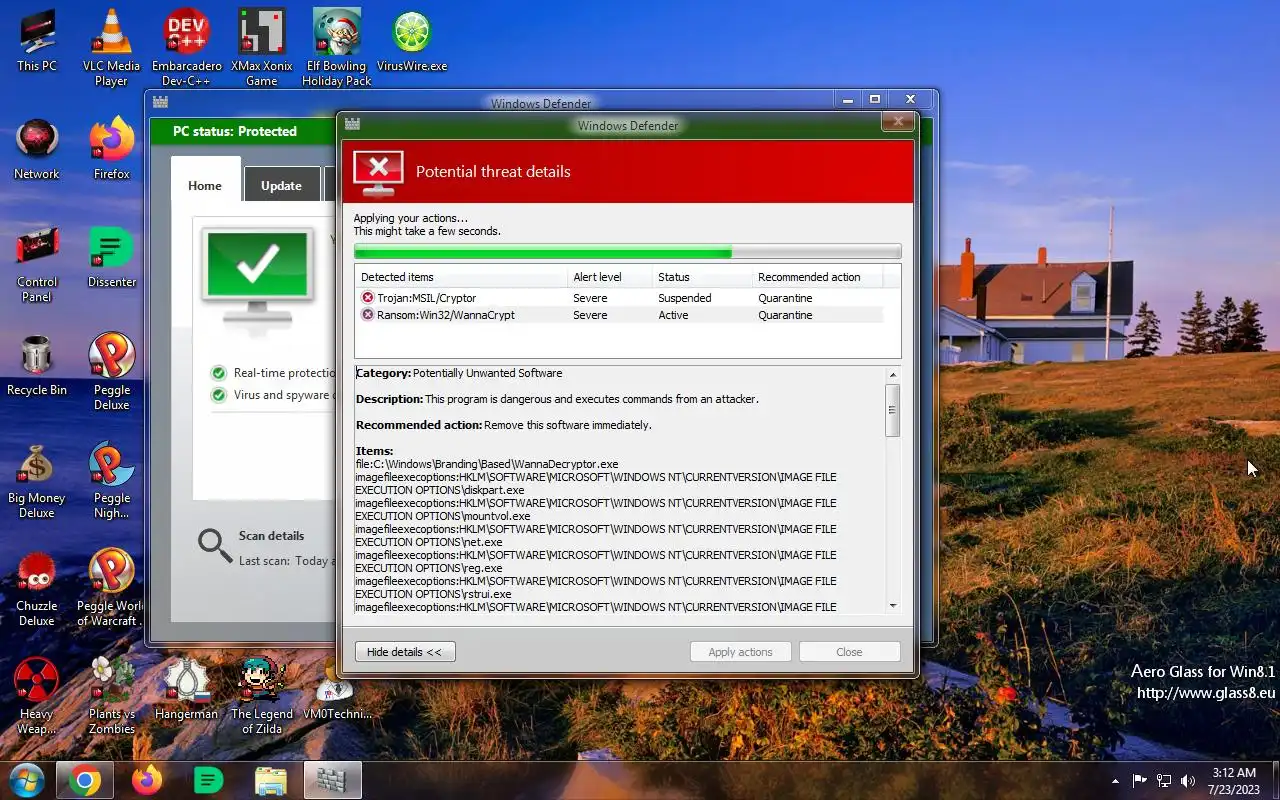The image size is (1280, 800).
Task: Launch Plants vs Zombies shortcut
Action: [x=111, y=696]
